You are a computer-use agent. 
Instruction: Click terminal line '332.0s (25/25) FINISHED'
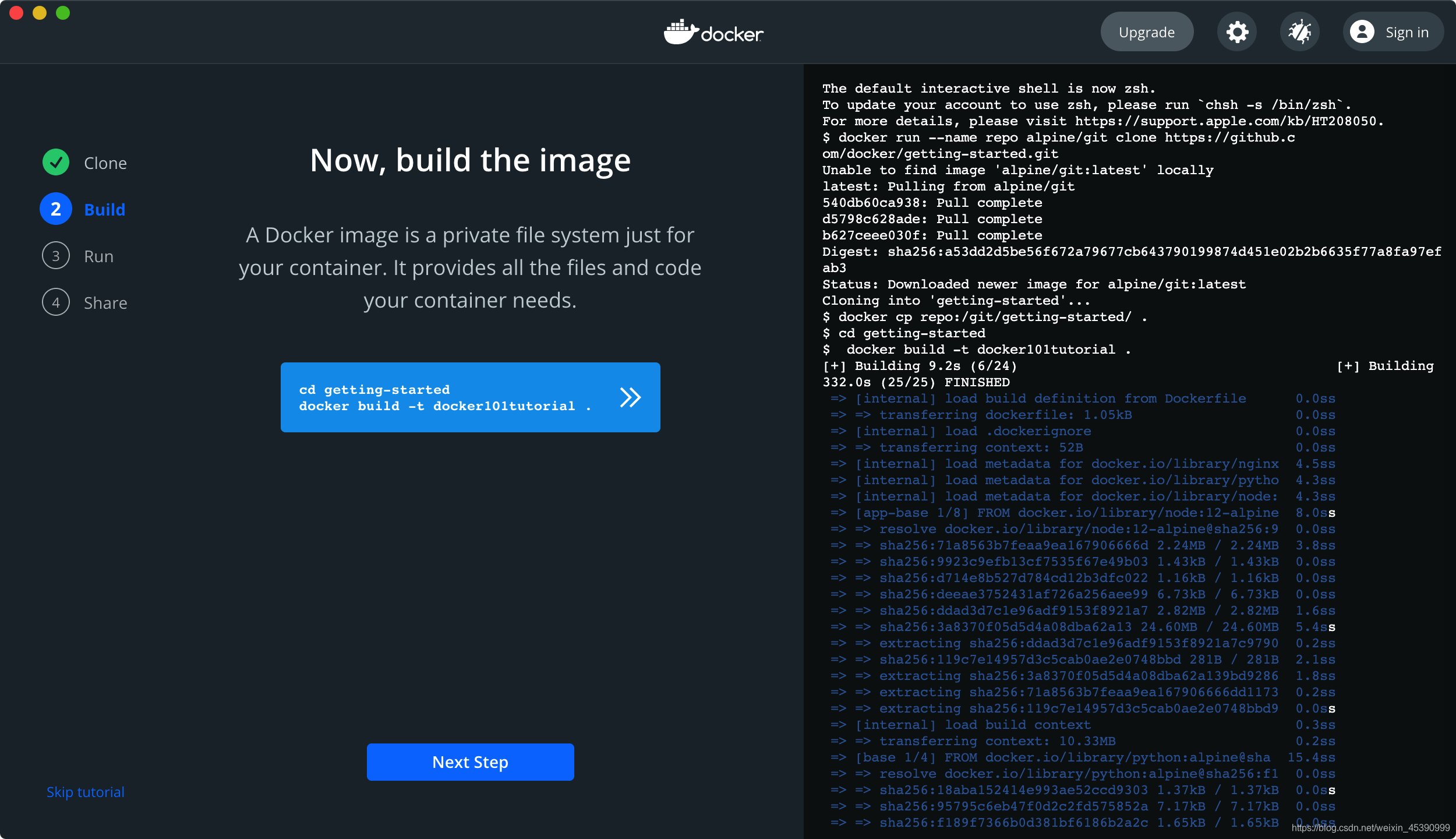coord(916,382)
